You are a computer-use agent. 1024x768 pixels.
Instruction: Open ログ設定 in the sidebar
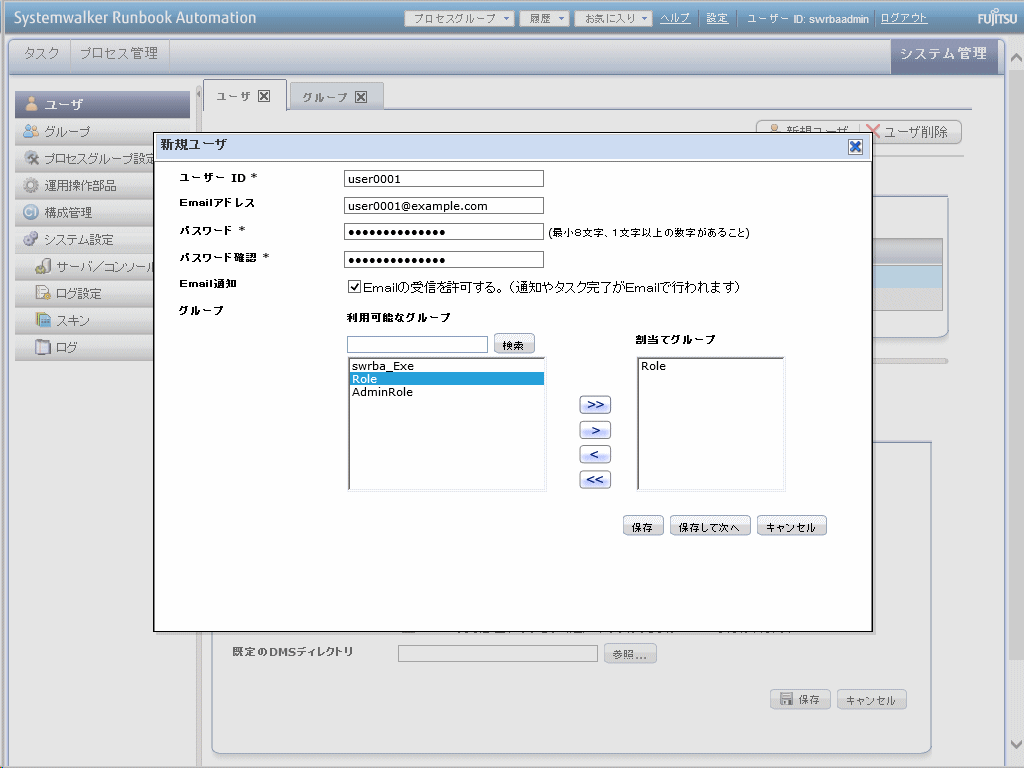point(84,293)
